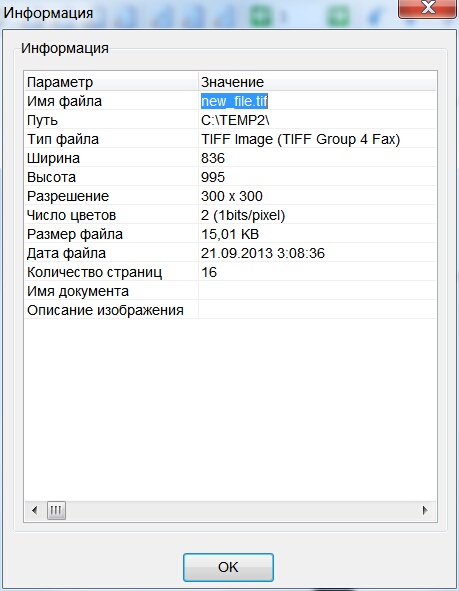Close the Информация dialog window
This screenshot has height=591, width=459.
click(x=427, y=8)
